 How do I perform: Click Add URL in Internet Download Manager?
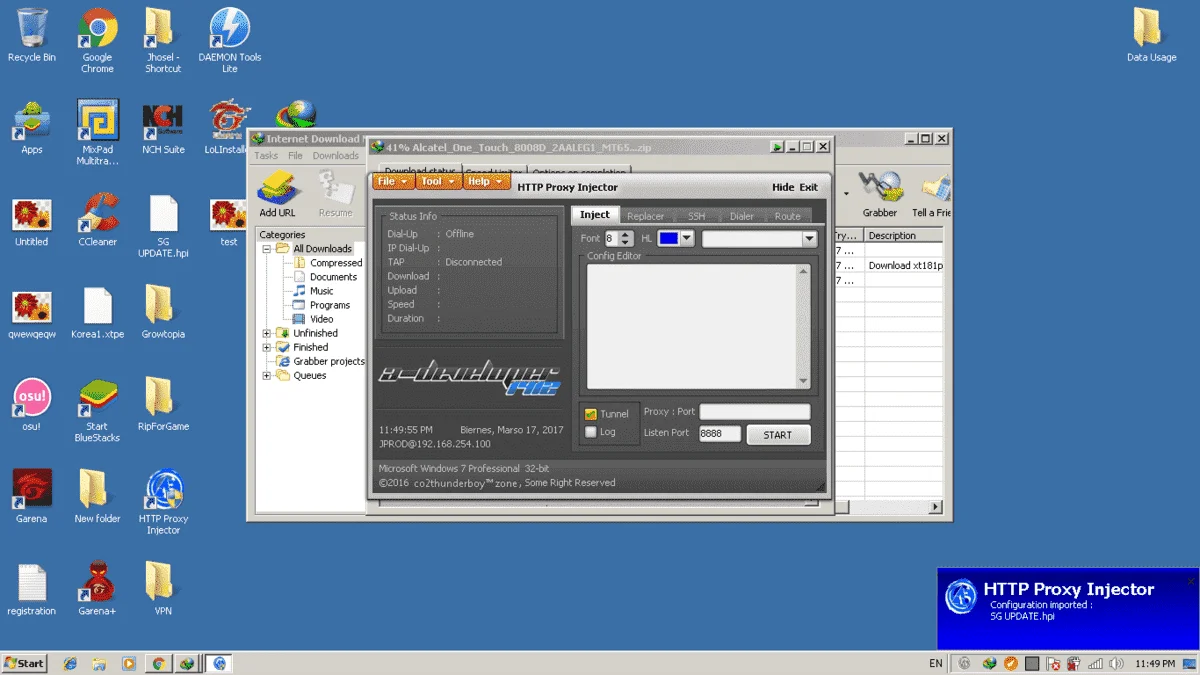277,193
